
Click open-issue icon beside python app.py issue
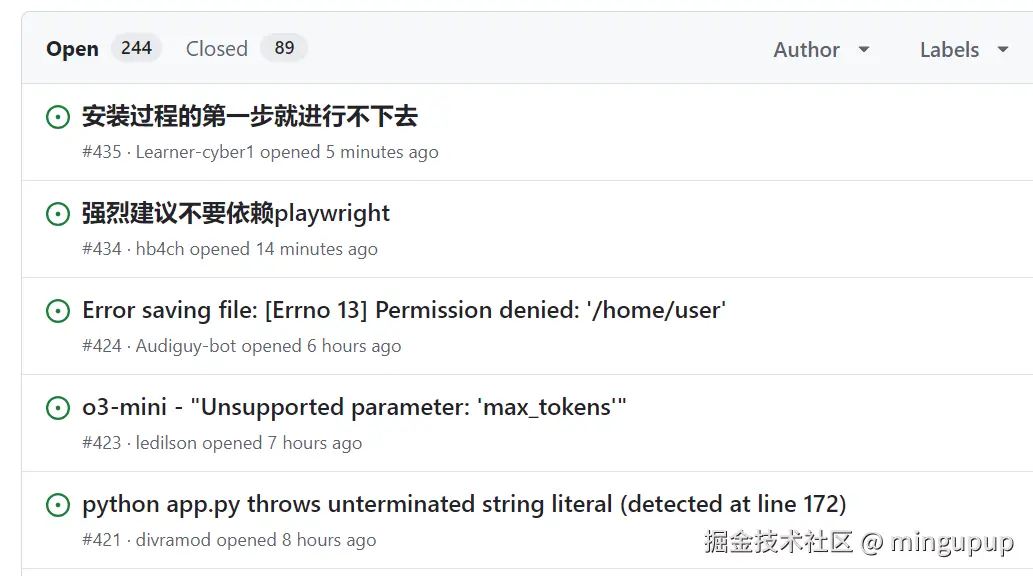pos(58,505)
